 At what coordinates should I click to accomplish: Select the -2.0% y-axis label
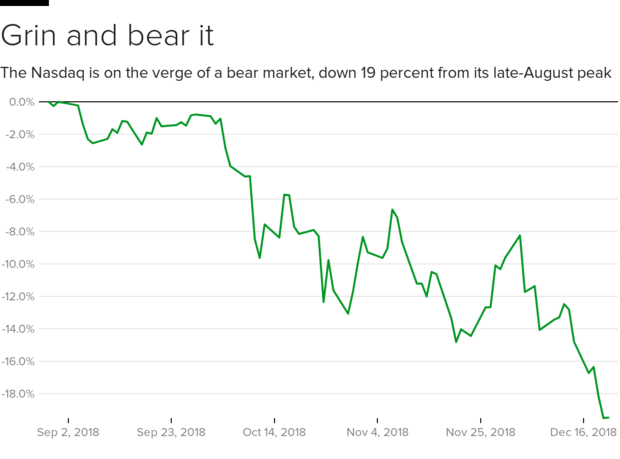(x=19, y=134)
